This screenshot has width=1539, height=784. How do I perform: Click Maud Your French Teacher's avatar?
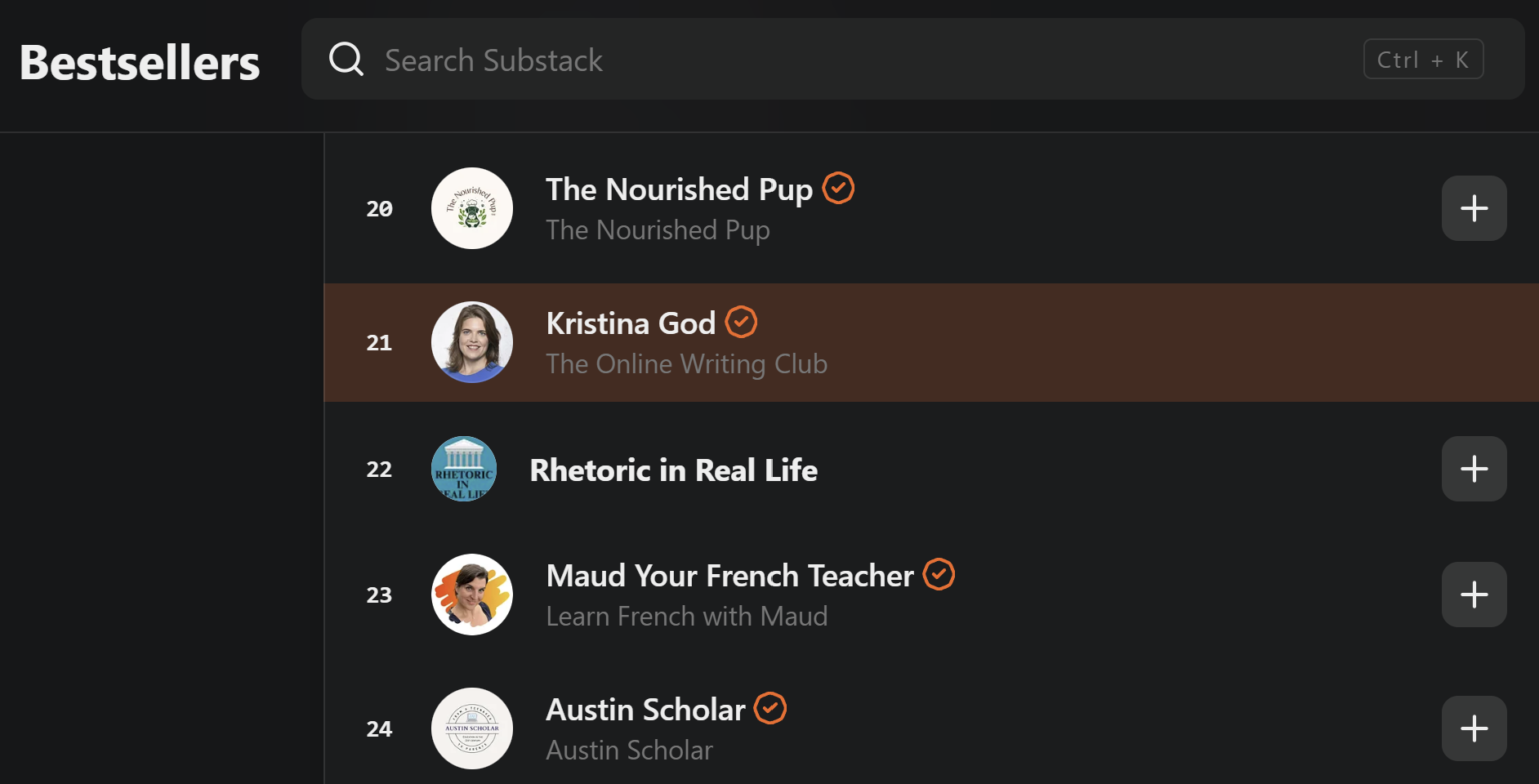[x=471, y=595]
